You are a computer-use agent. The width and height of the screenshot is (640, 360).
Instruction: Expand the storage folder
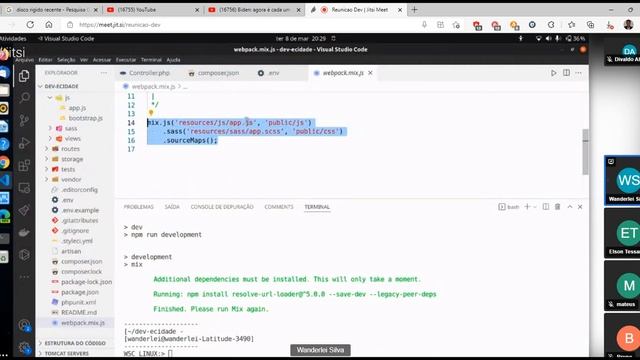click(x=47, y=159)
